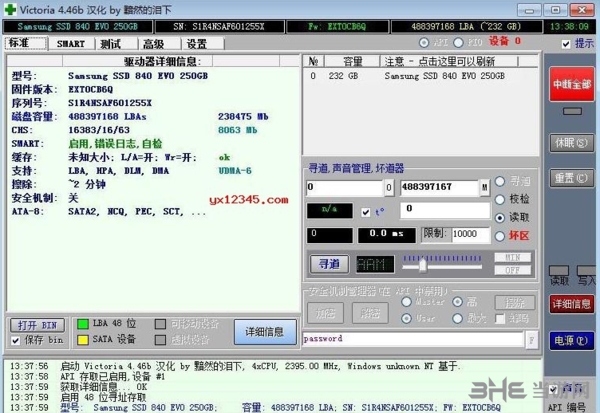Click the green LBA 48 位 indicator
Image resolution: width=600 pixels, height=413 pixels.
[83, 324]
